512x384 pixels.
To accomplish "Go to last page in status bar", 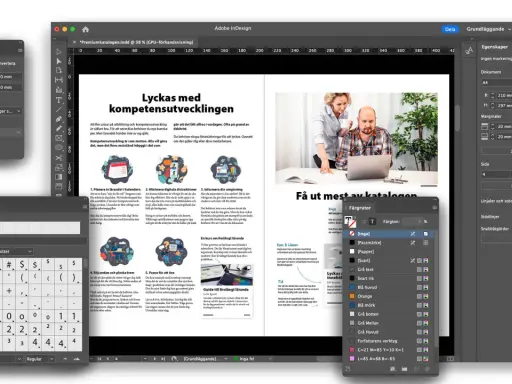I will coord(163,359).
